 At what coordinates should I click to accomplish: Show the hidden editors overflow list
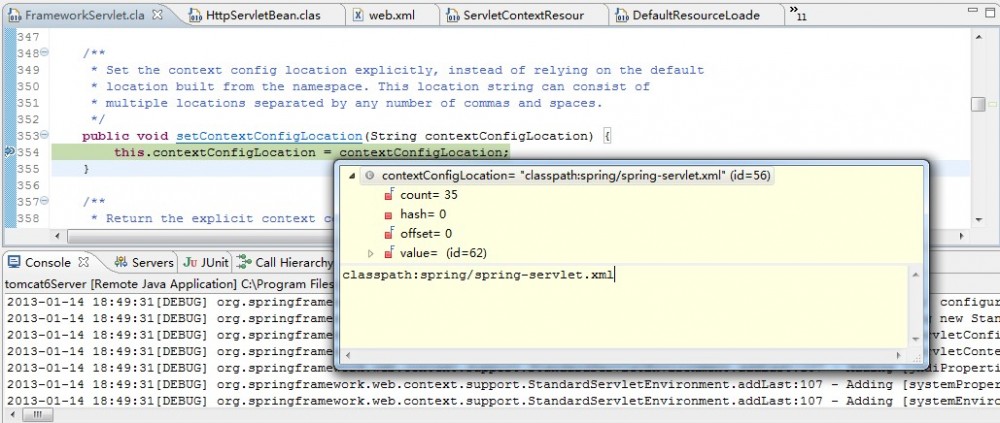[x=797, y=13]
